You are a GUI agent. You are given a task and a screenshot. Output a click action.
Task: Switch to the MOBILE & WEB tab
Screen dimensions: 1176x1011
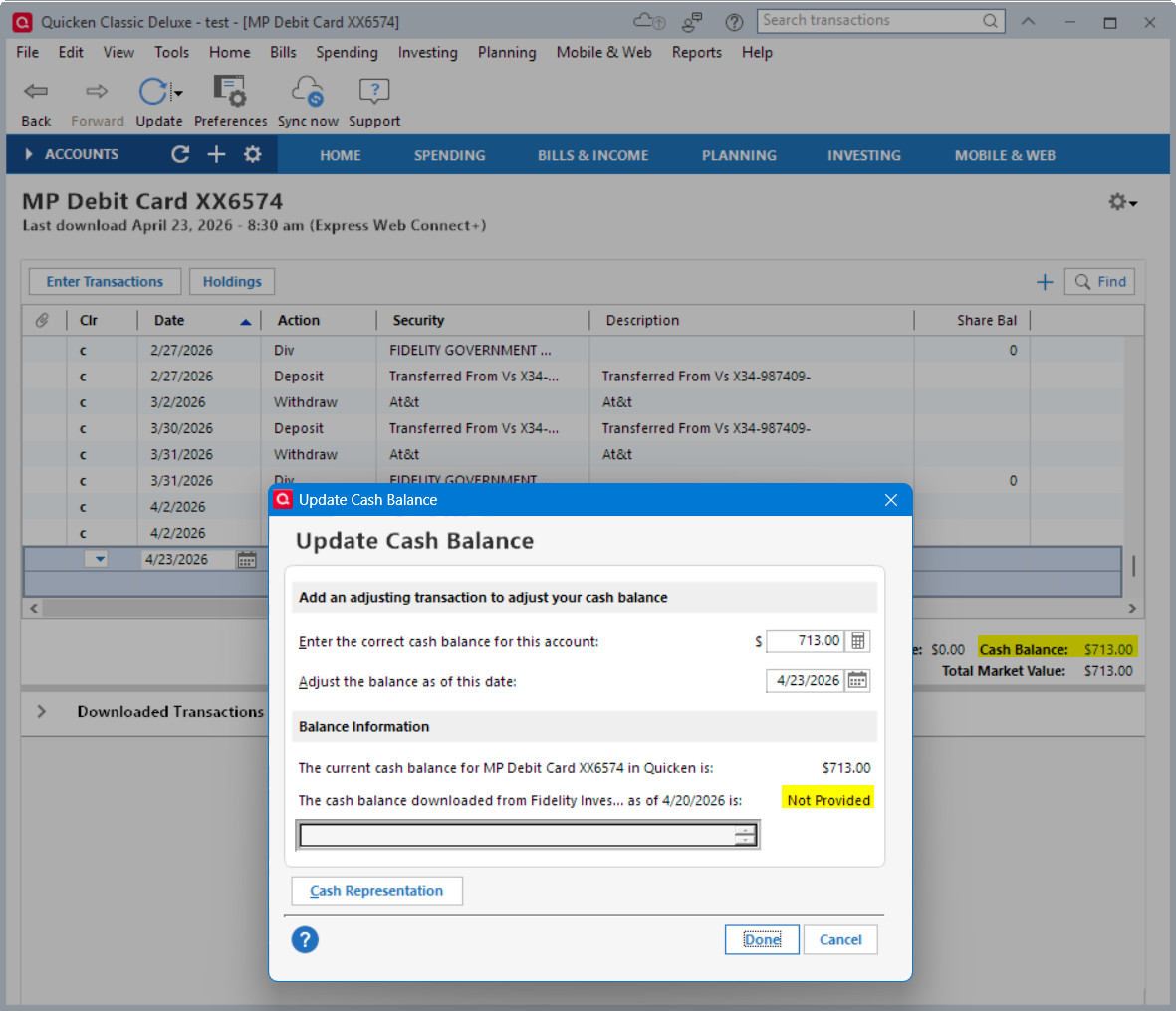tap(1005, 156)
